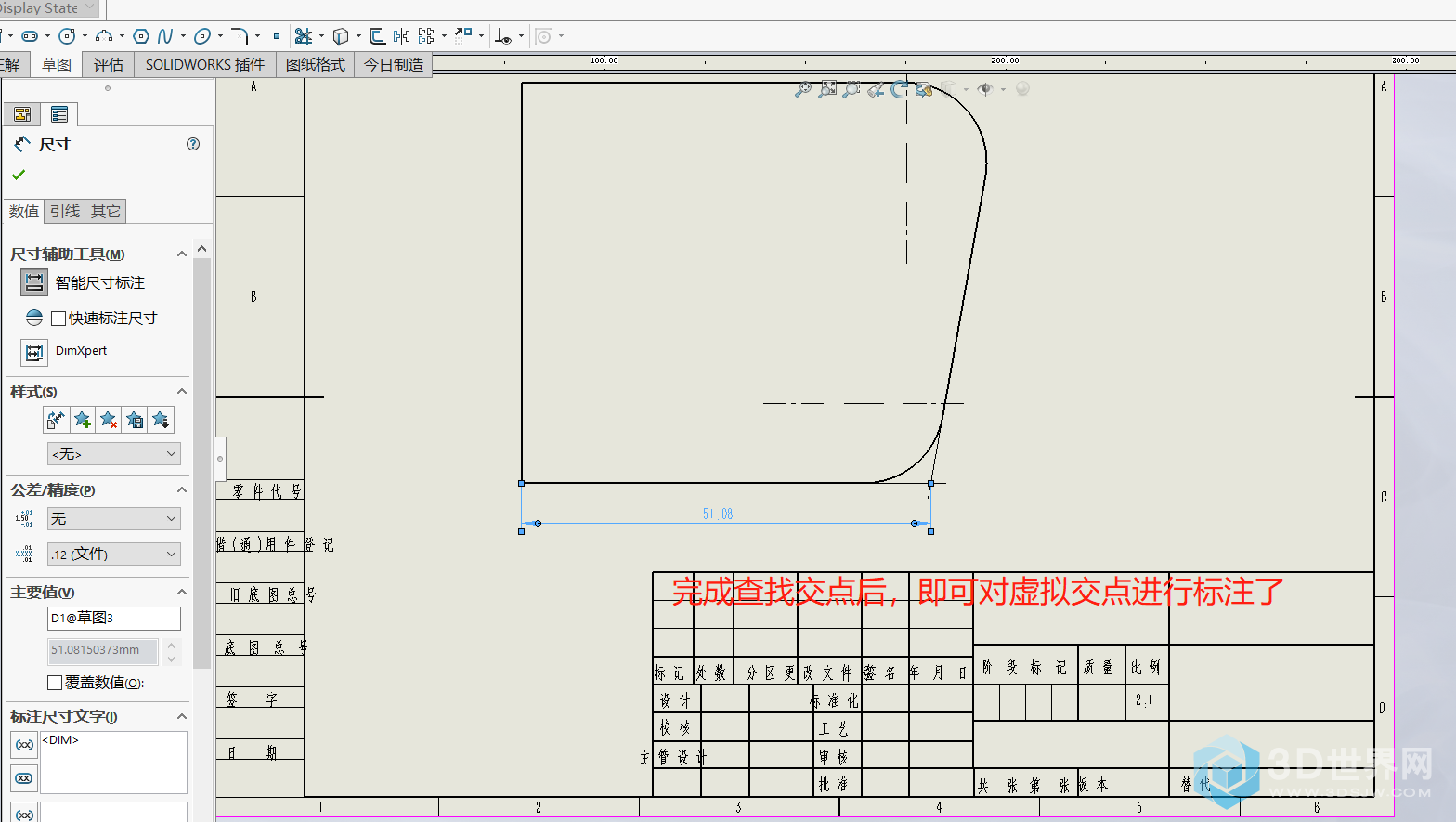The height and width of the screenshot is (822, 1456).
Task: Select the move entities tool
Action: click(x=463, y=36)
